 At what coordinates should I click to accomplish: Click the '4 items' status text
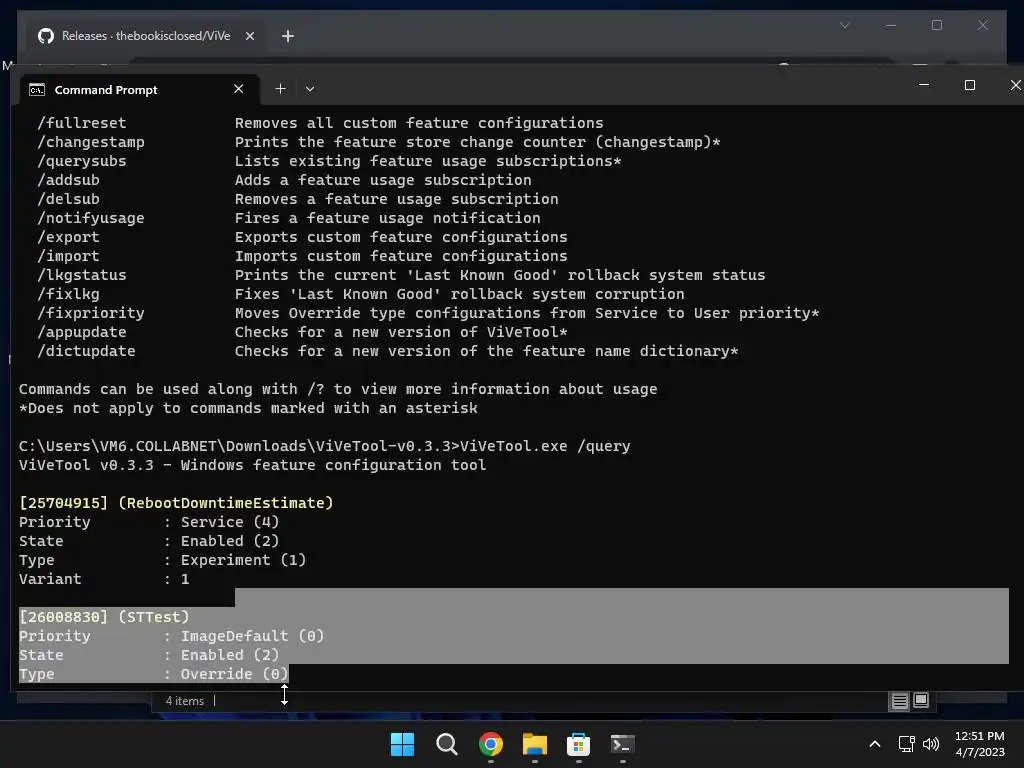(185, 701)
